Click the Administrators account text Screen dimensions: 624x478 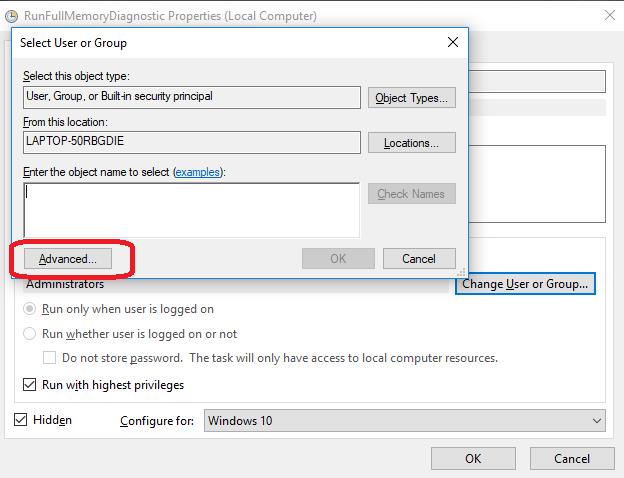coord(65,284)
